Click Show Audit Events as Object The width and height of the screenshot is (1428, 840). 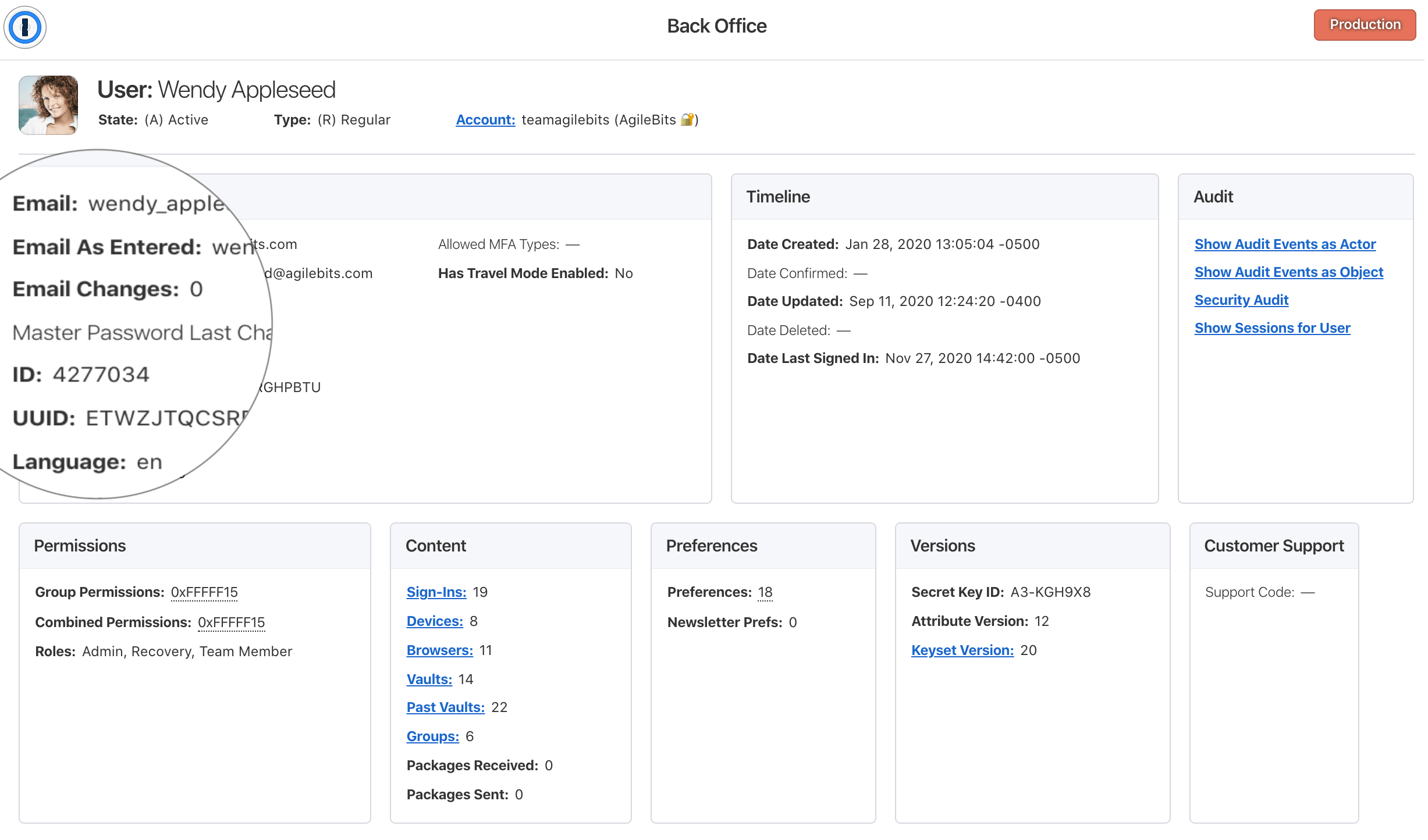(x=1288, y=272)
